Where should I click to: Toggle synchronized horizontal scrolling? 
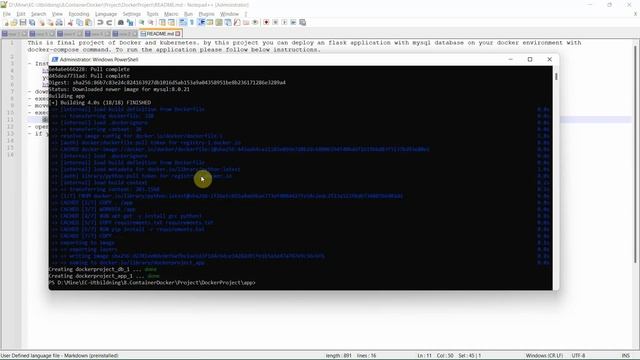click(x=171, y=22)
